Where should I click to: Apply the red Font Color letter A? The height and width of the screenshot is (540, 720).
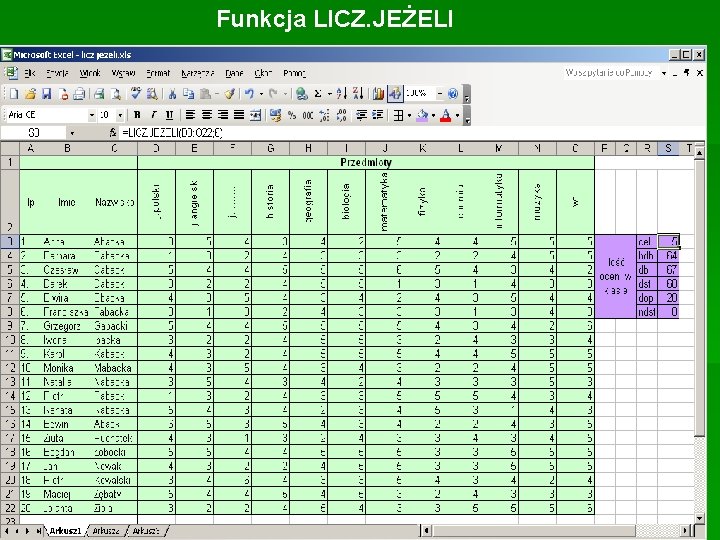(x=445, y=115)
